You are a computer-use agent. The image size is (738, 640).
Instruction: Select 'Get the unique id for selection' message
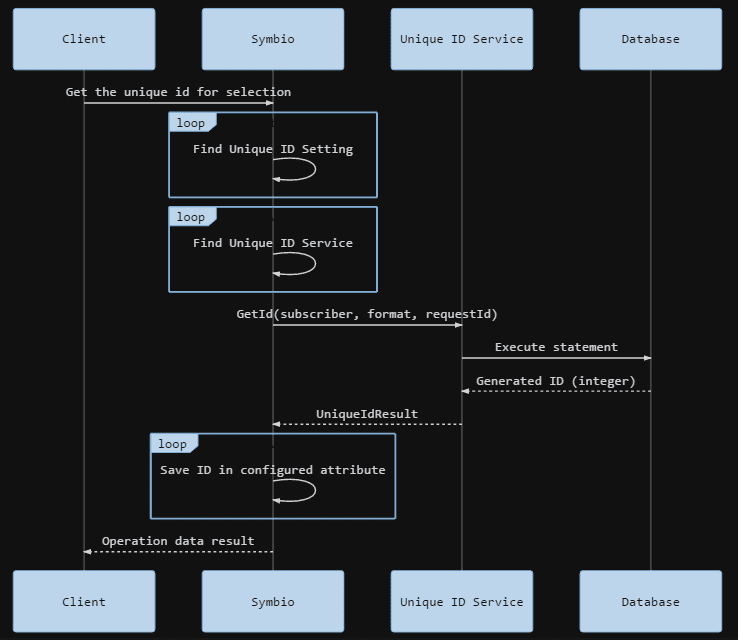178,92
